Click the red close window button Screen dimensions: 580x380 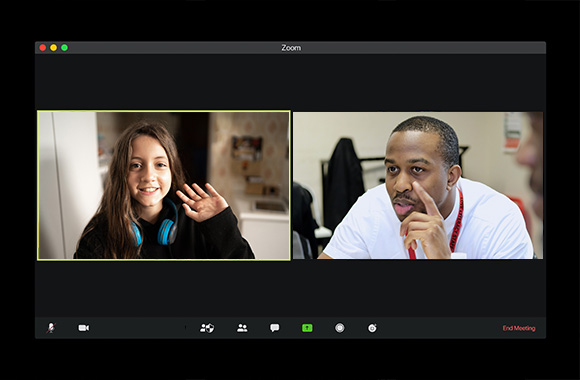coord(43,48)
